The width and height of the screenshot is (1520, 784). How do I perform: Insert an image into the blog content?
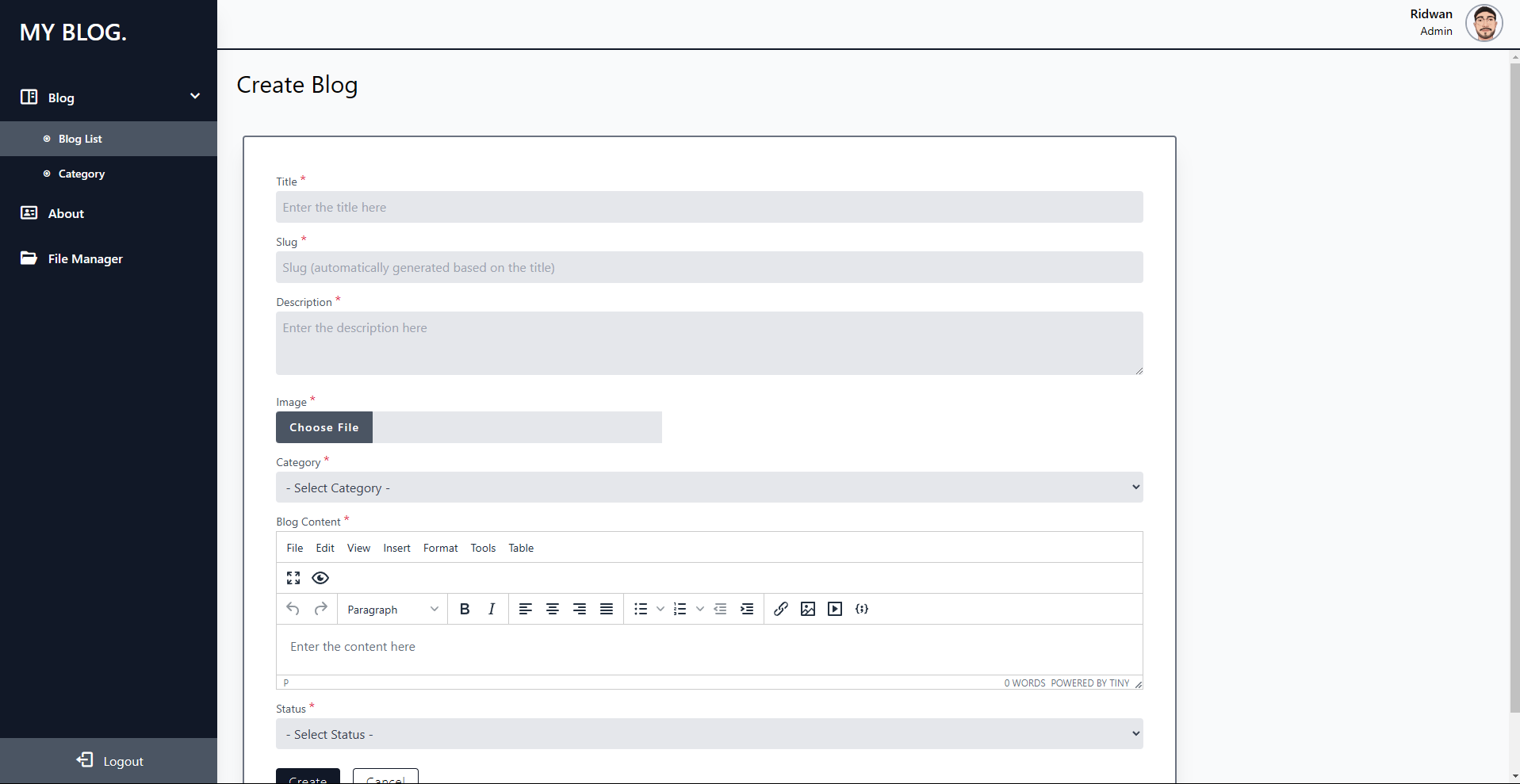click(x=808, y=609)
